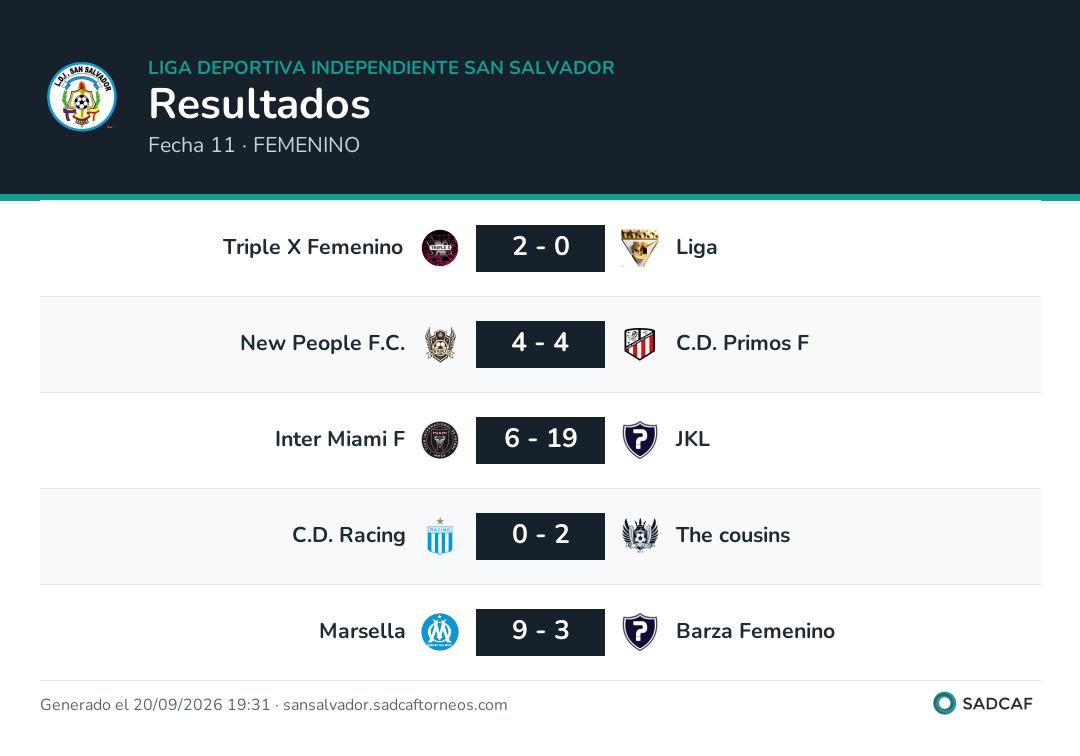Screen dimensions: 1080x756
Task: Click the Resultados heading
Action: (260, 104)
